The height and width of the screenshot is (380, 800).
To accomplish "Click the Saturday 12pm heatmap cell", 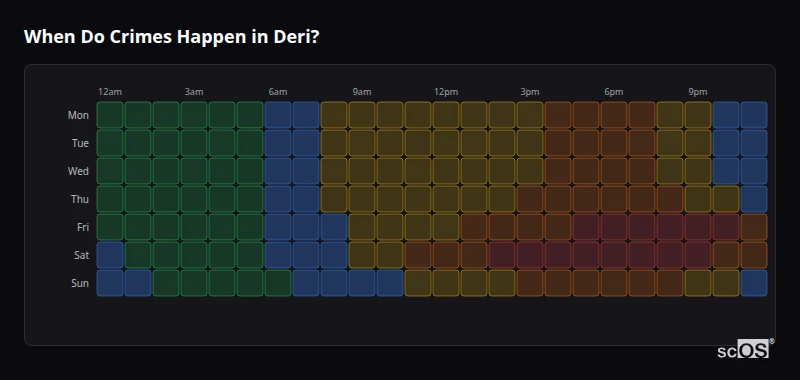I will tap(446, 255).
